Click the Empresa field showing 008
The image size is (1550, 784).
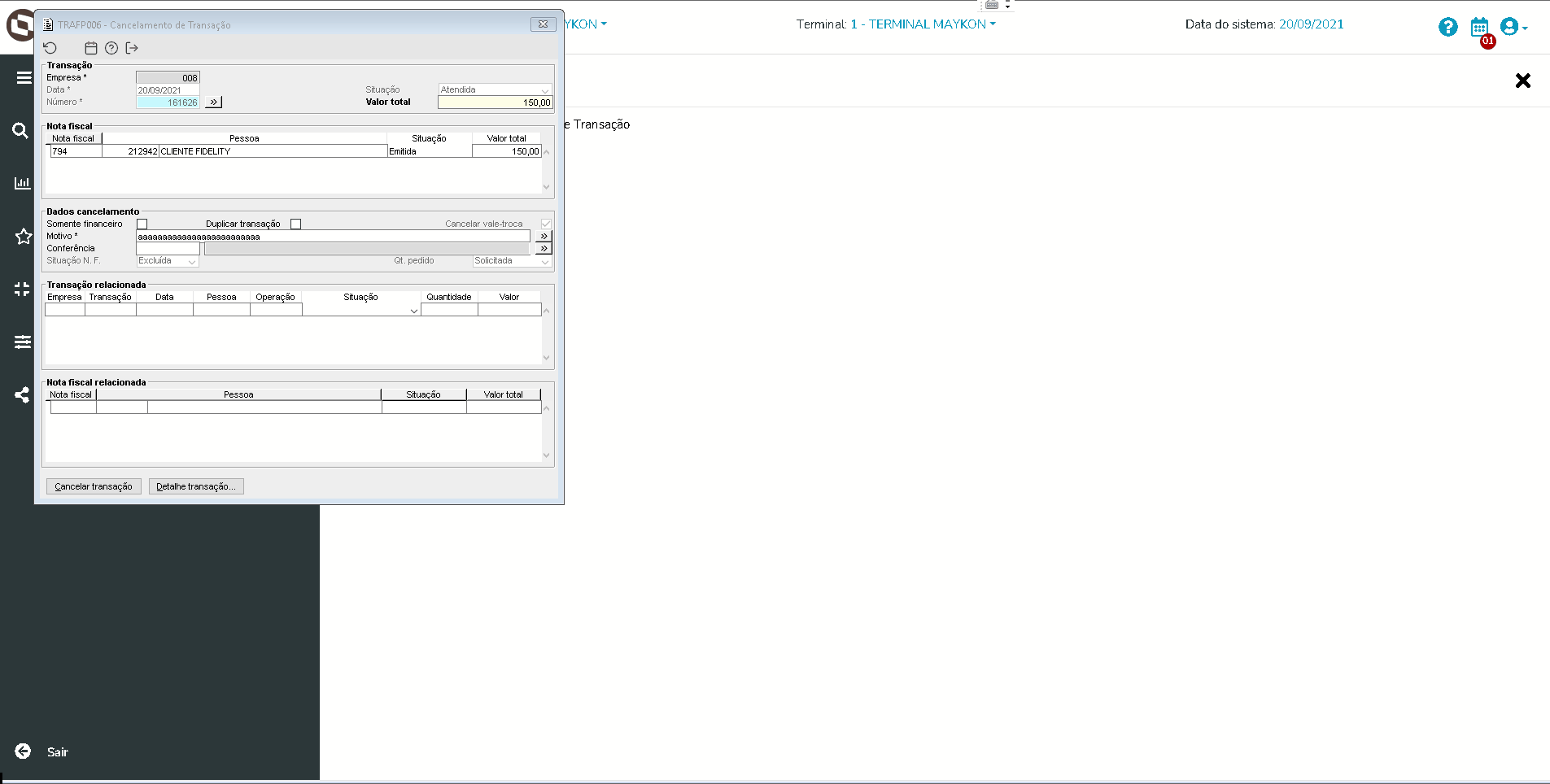[168, 77]
